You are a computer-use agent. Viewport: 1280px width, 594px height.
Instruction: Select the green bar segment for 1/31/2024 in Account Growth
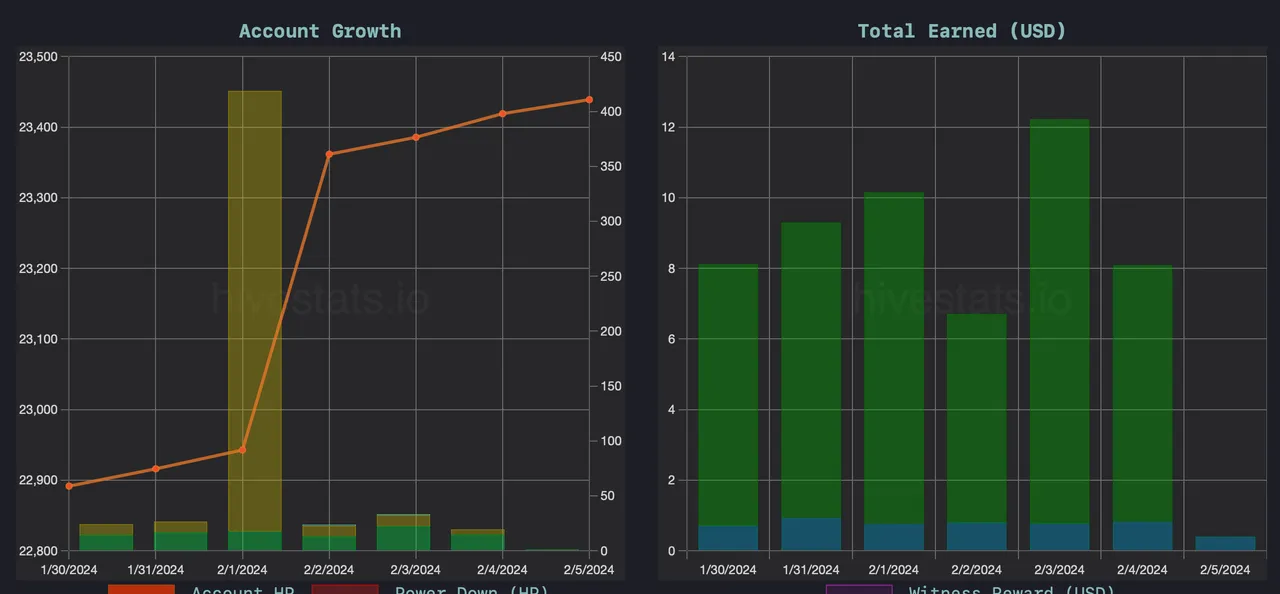[x=181, y=542]
